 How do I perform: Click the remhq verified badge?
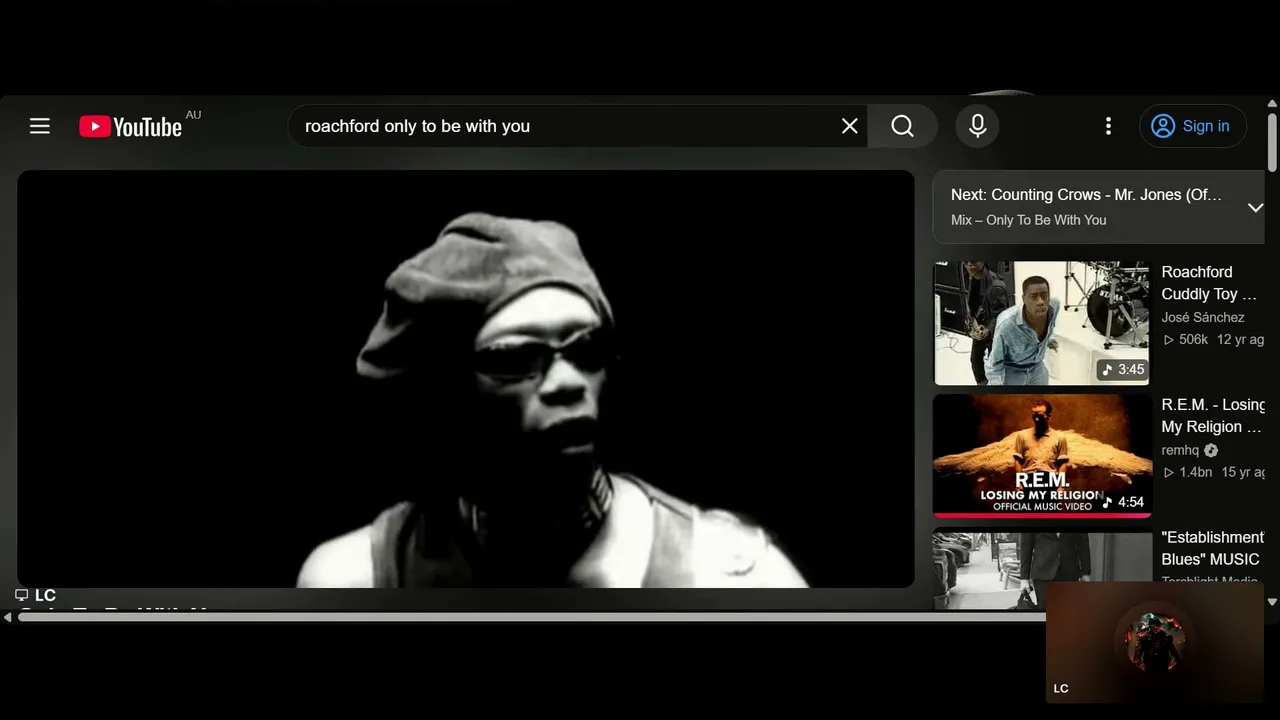point(1211,450)
